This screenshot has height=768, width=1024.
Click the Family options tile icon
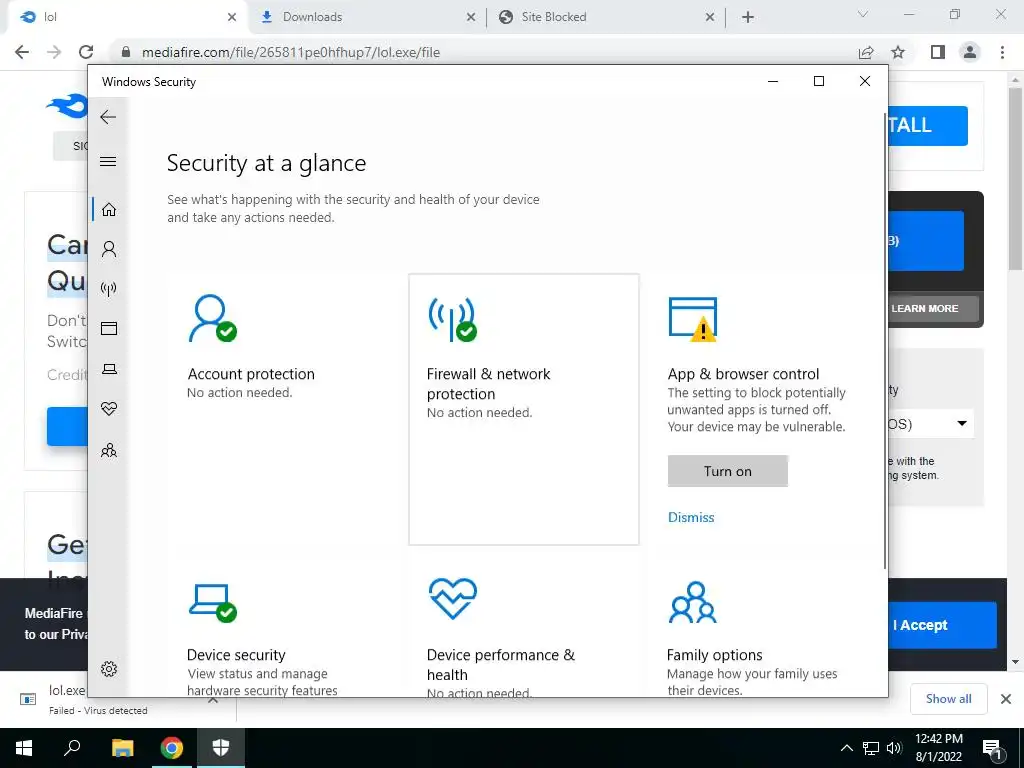[693, 601]
